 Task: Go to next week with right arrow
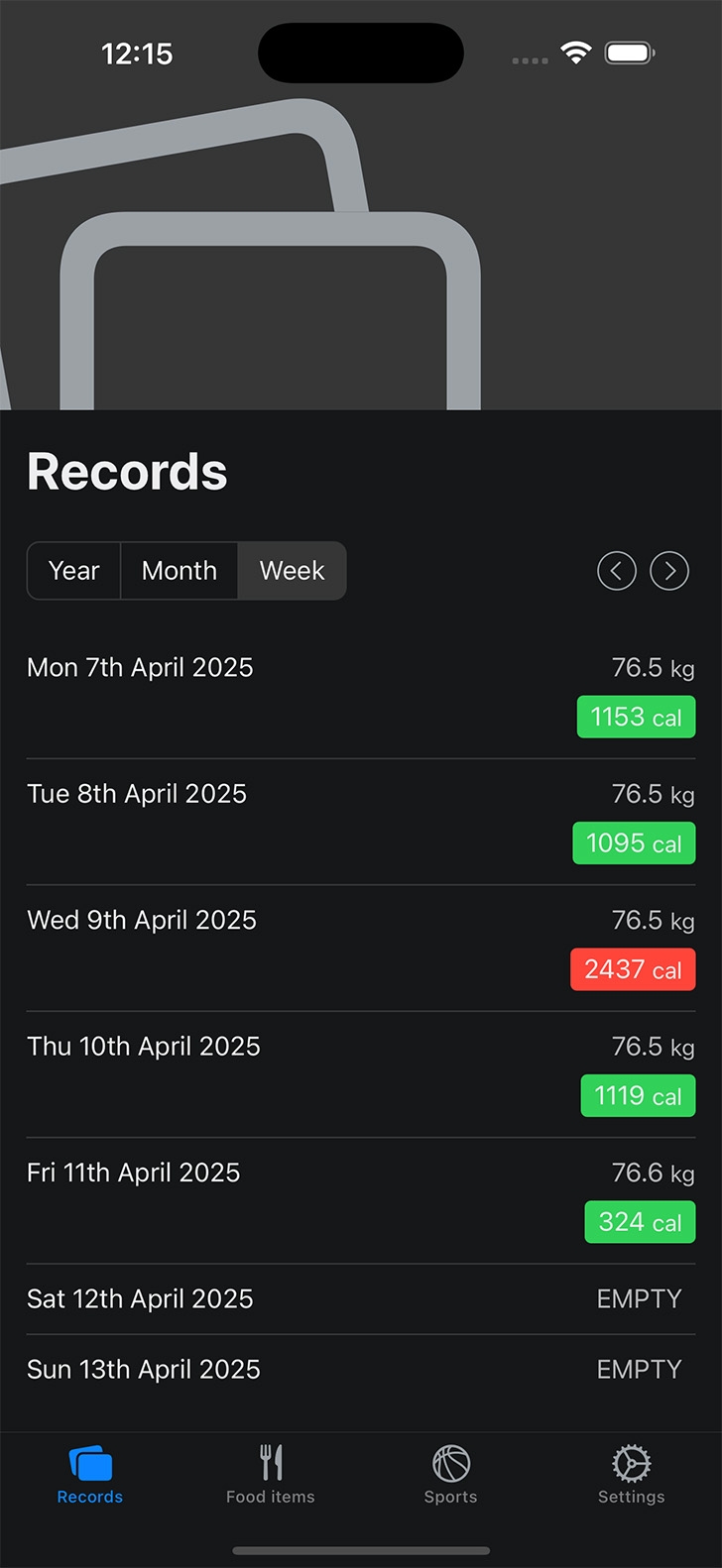(669, 571)
